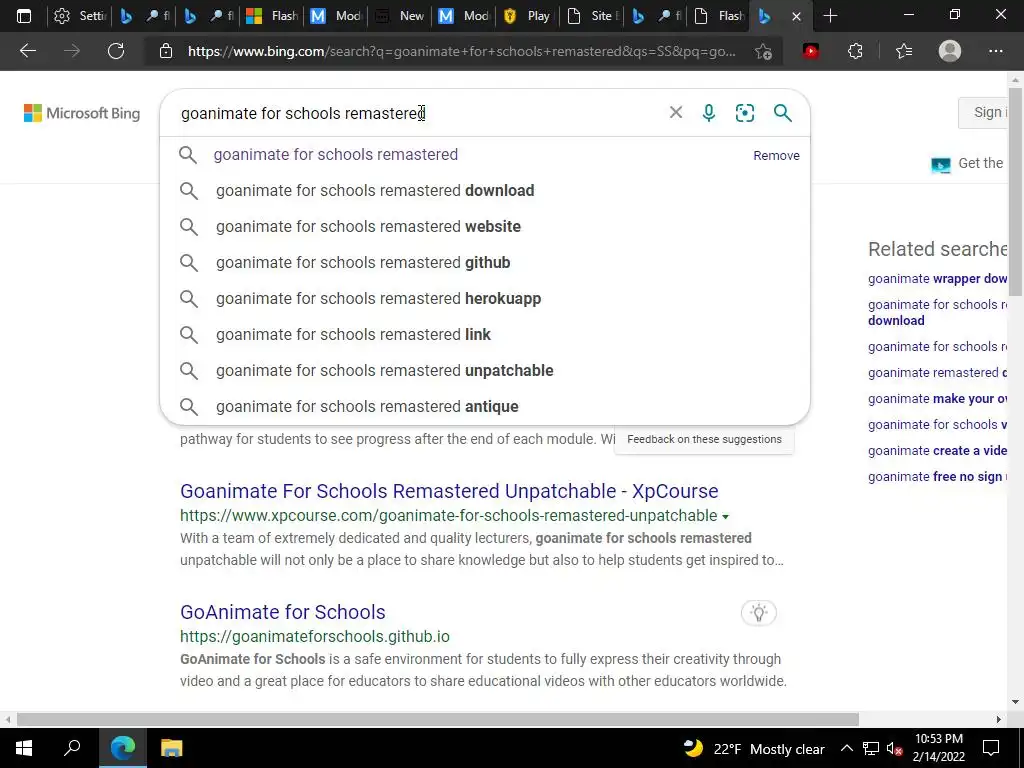
Task: Show hidden system tray icons
Action: [x=846, y=748]
